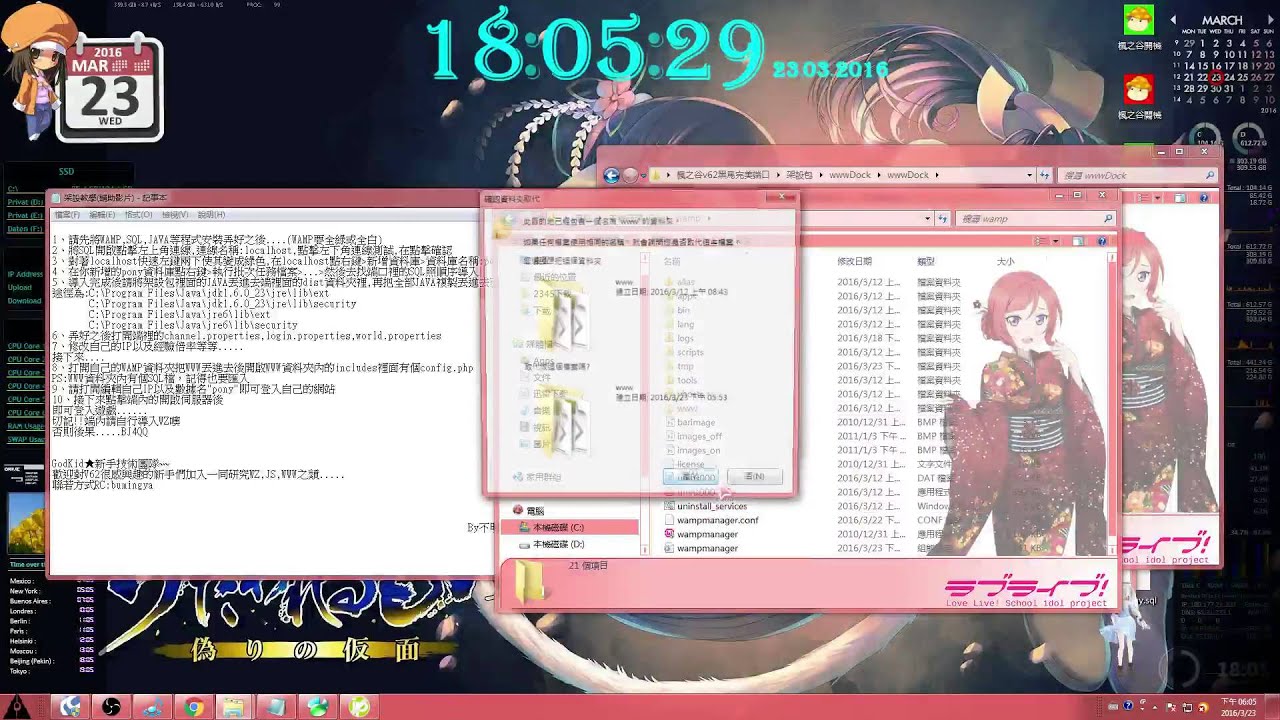Go forward in the wwwDock Explorer window
The image size is (1280, 720).
(630, 175)
